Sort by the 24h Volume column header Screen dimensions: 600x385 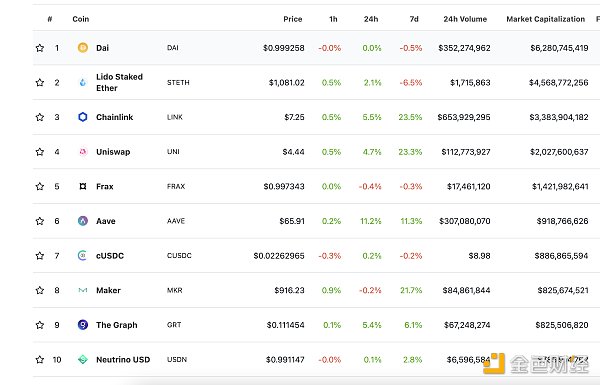coord(465,19)
